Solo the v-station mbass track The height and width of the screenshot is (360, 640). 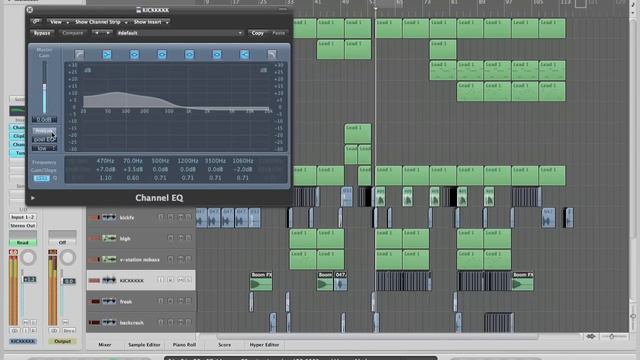click(188, 259)
